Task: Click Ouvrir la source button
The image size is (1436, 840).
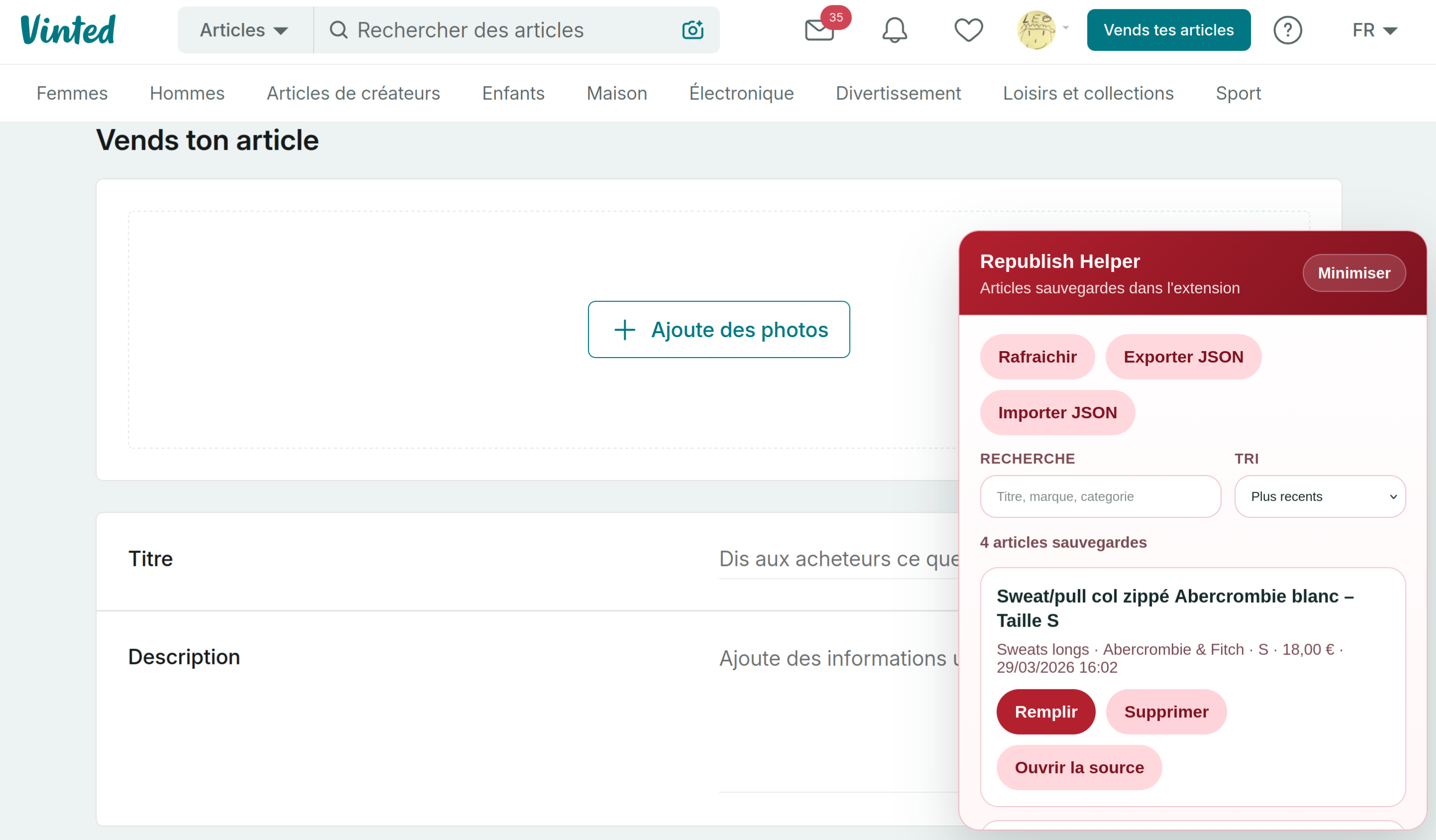Action: (1079, 767)
